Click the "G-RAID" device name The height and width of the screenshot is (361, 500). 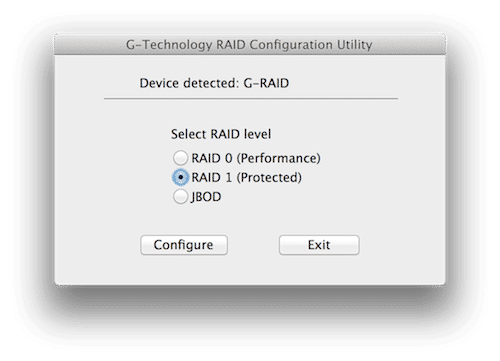coord(266,83)
